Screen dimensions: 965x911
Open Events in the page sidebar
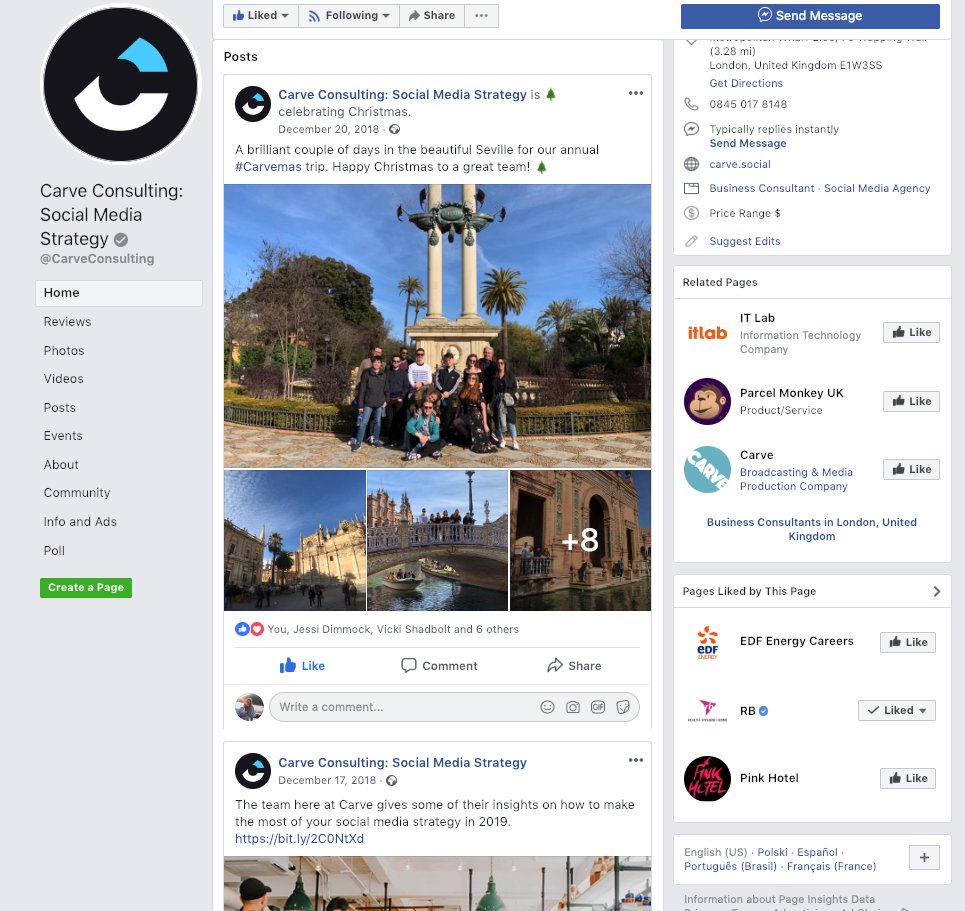(x=63, y=436)
